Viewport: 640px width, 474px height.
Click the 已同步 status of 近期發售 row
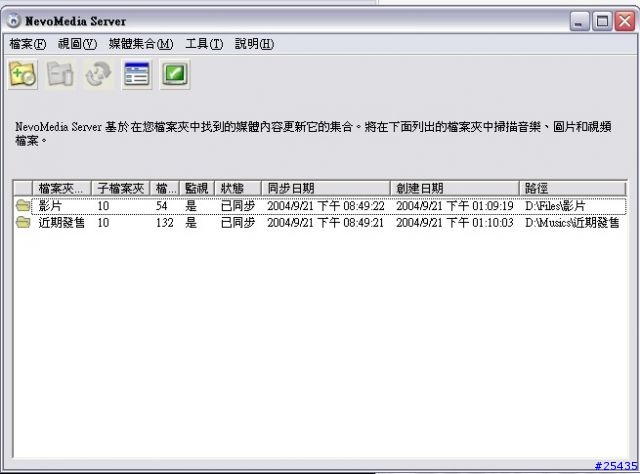(238, 223)
